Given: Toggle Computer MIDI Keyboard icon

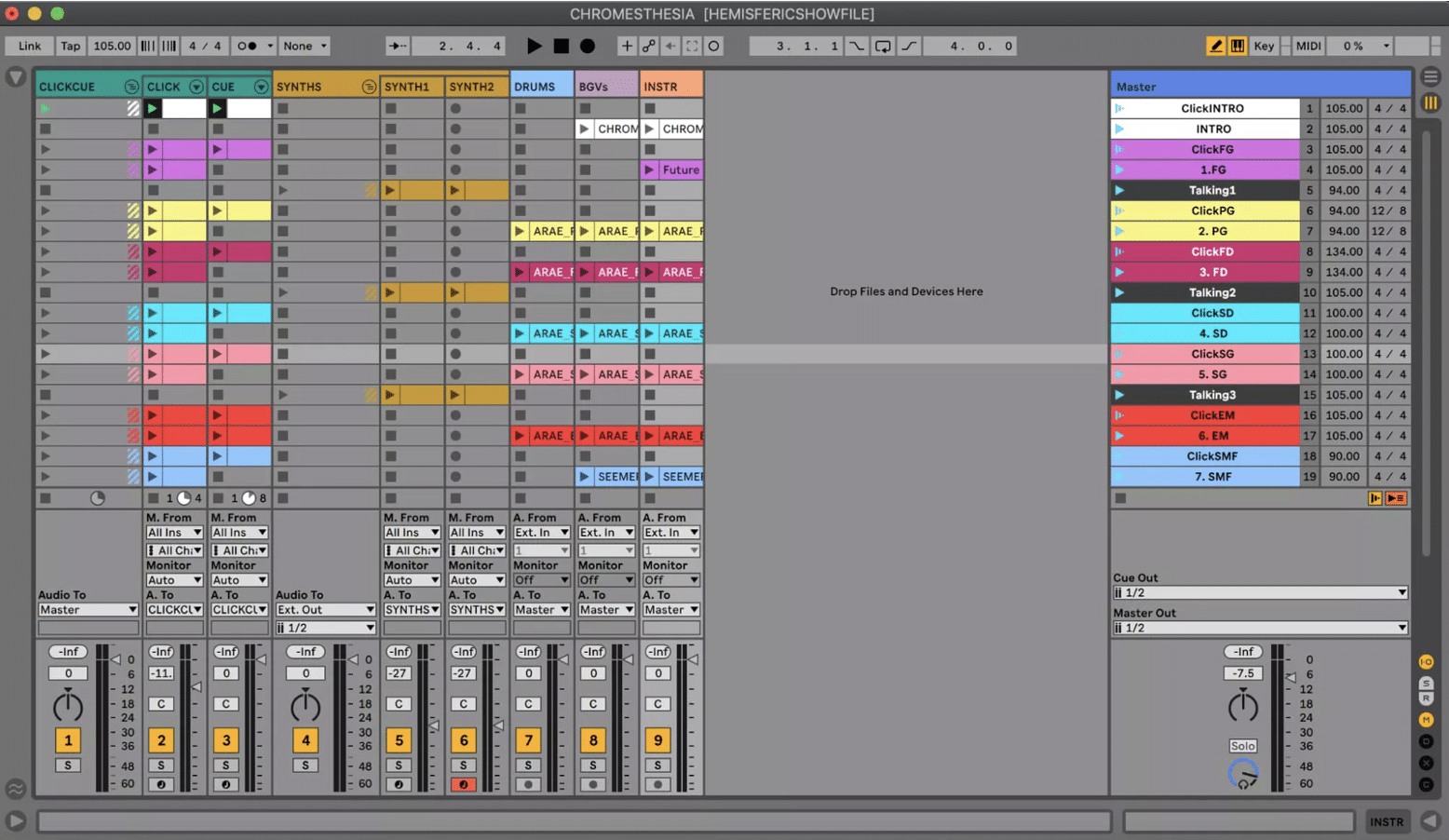Looking at the screenshot, I should [1238, 46].
